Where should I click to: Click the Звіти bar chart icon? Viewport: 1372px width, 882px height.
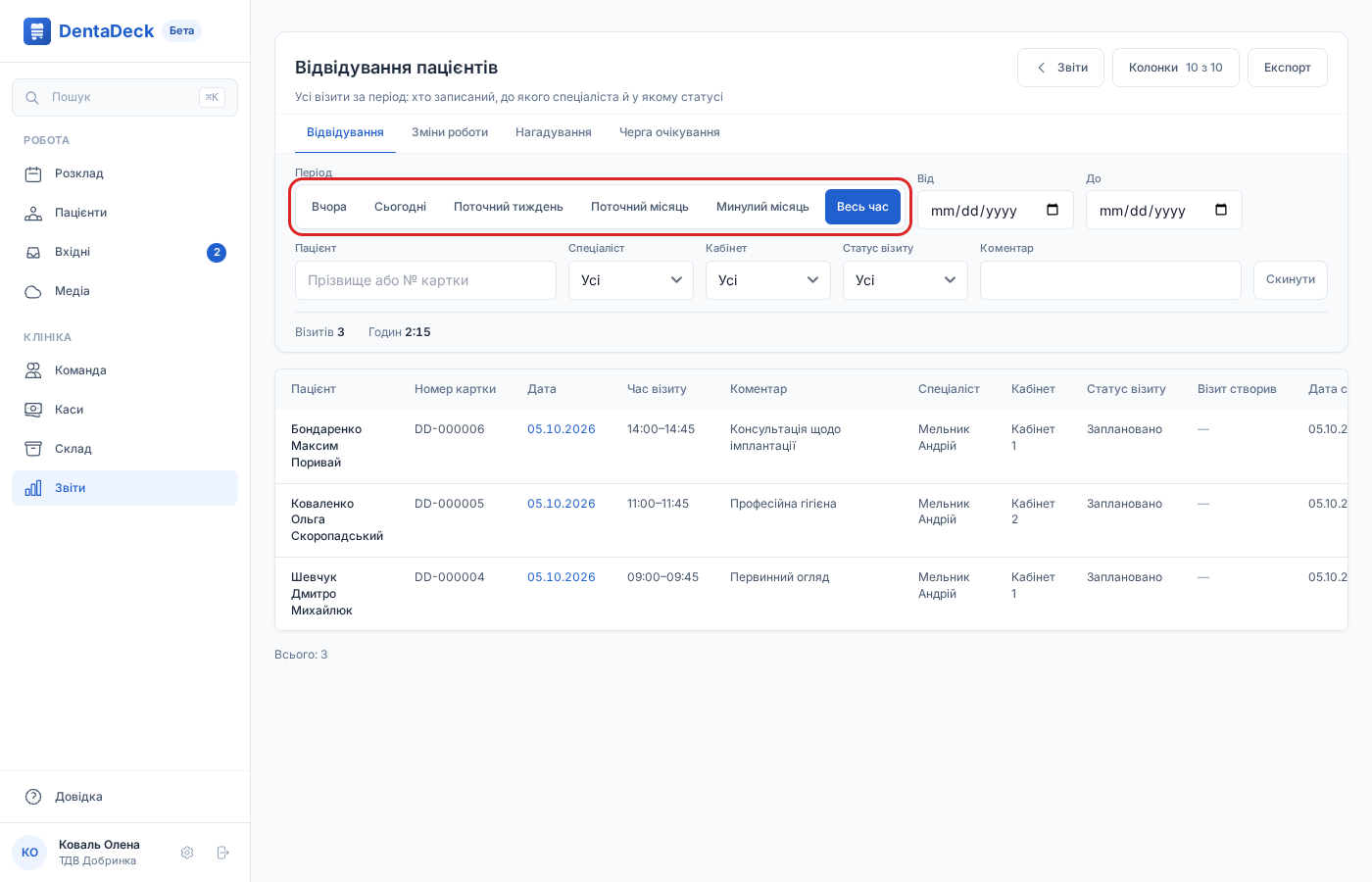pyautogui.click(x=33, y=488)
